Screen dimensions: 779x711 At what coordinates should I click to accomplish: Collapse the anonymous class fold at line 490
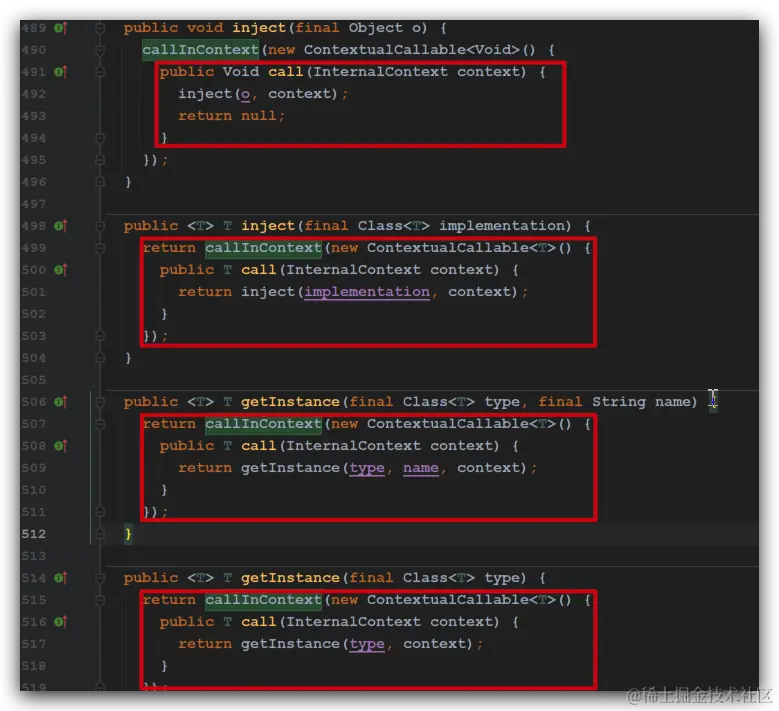[100, 50]
